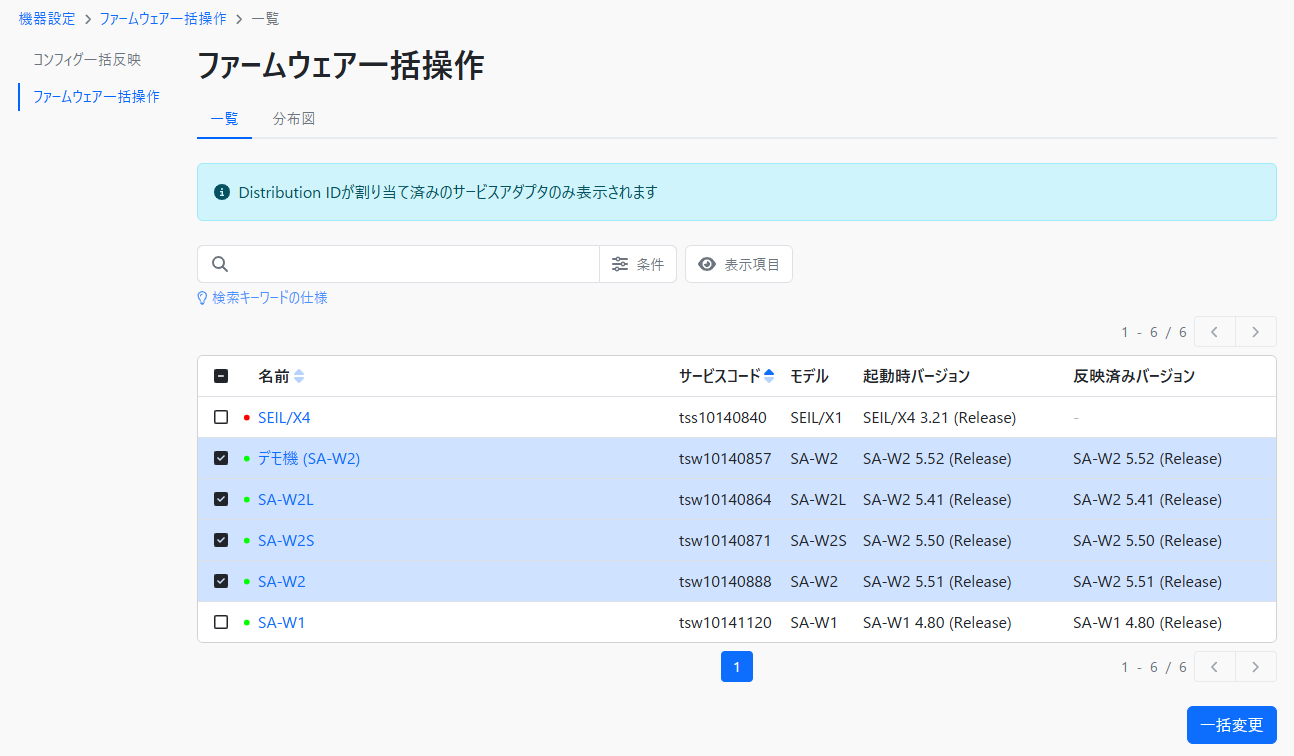The image size is (1294, 756).
Task: Uncheck the デモ機 (SA-W2) row checkbox
Action: click(221, 458)
